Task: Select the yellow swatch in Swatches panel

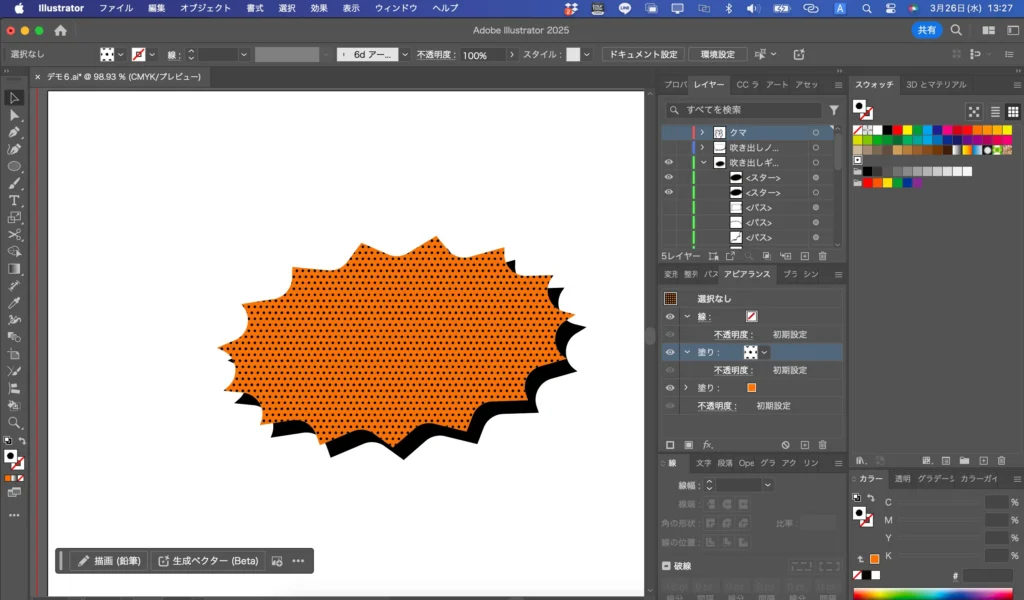Action: click(907, 130)
